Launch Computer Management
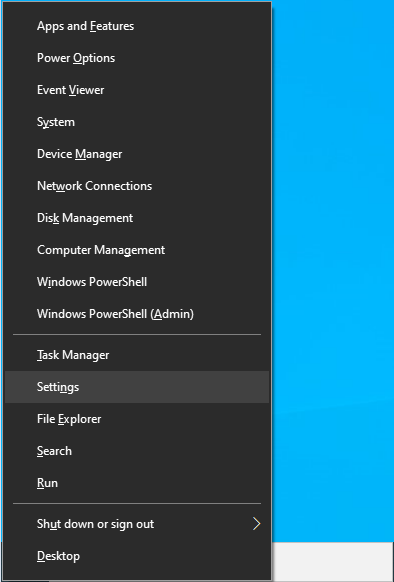This screenshot has height=582, width=394. pyautogui.click(x=137, y=249)
